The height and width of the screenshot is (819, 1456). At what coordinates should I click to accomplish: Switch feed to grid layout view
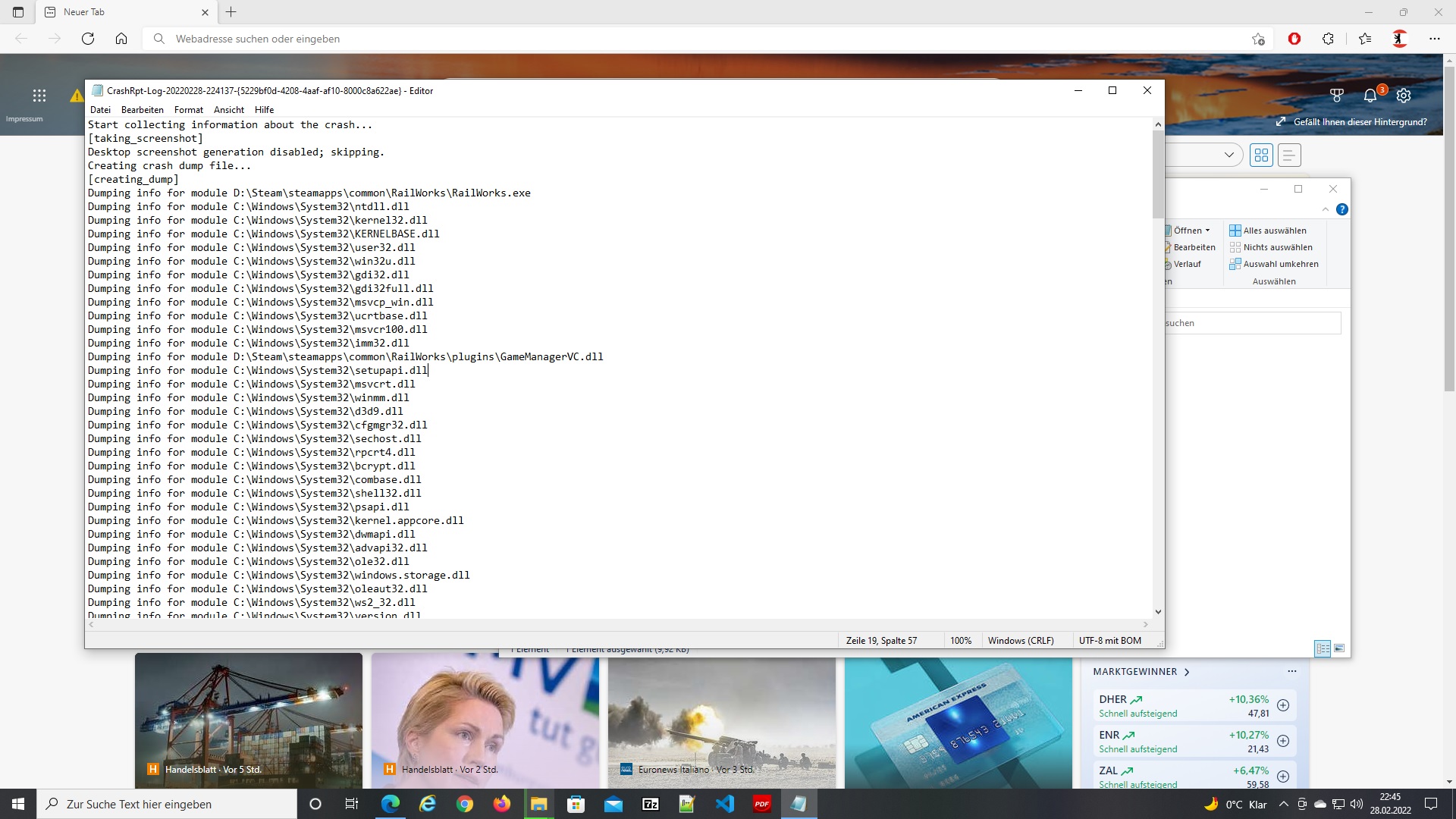pyautogui.click(x=1262, y=155)
